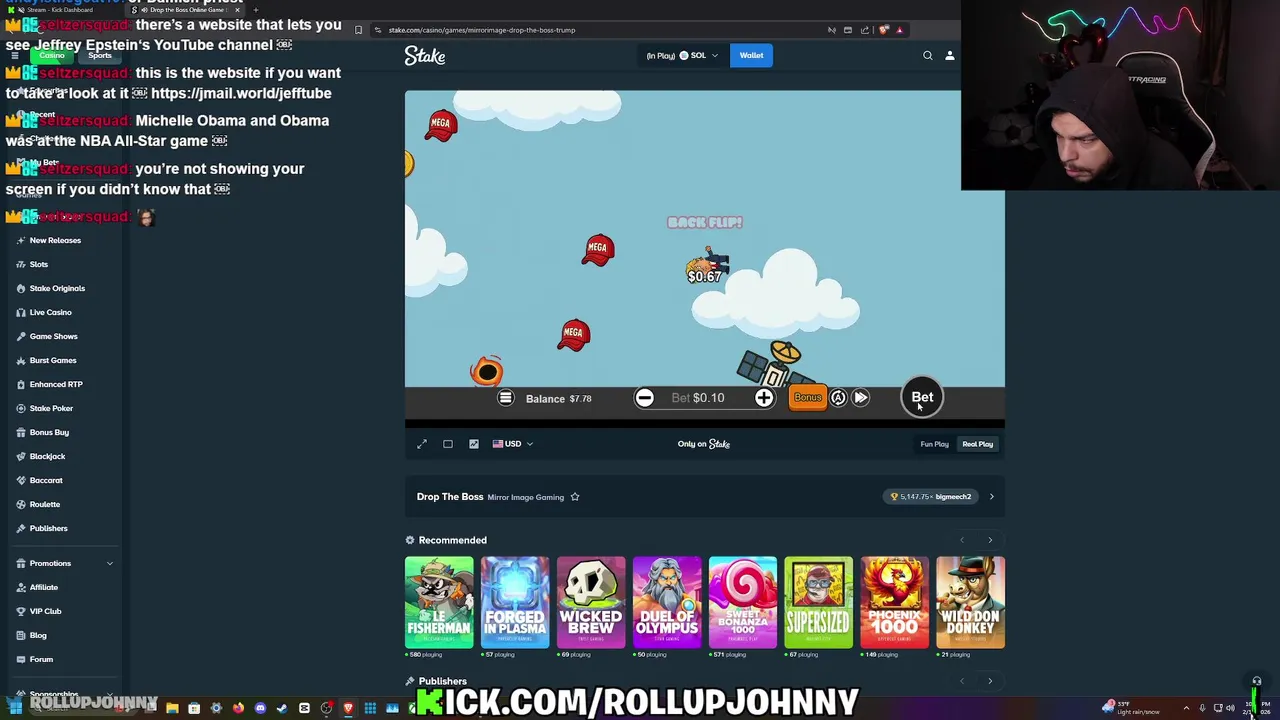Open Wild Don Donkey game thumbnail
Image resolution: width=1280 pixels, height=720 pixels.
click(x=971, y=602)
